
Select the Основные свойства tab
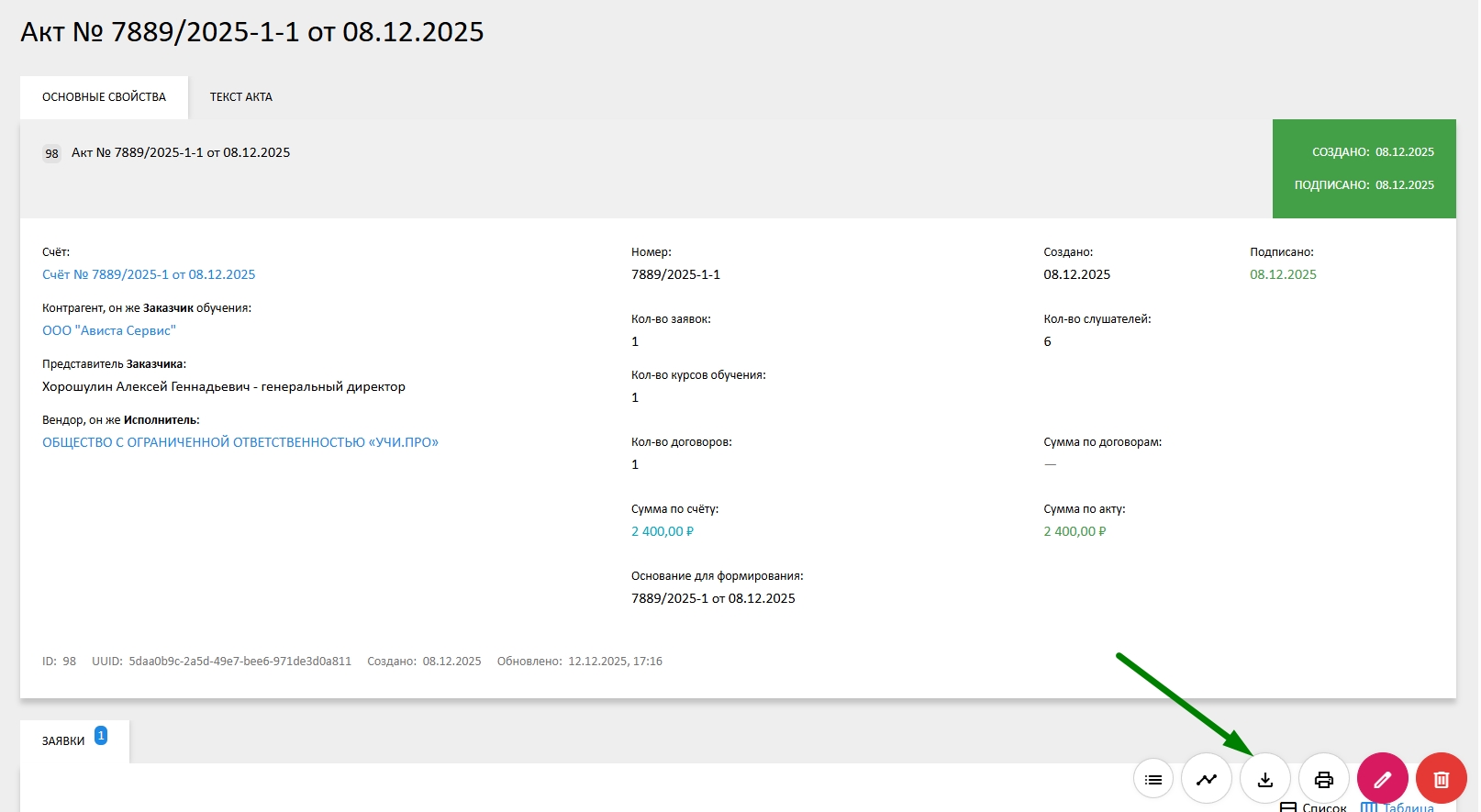pyautogui.click(x=104, y=97)
